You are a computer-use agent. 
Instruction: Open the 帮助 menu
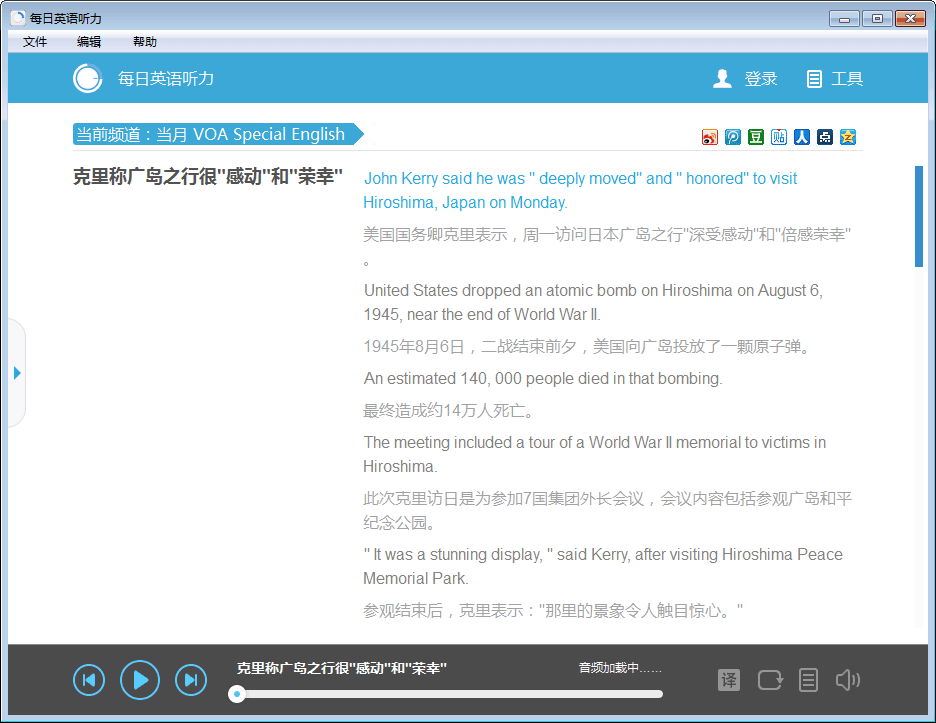coord(145,42)
